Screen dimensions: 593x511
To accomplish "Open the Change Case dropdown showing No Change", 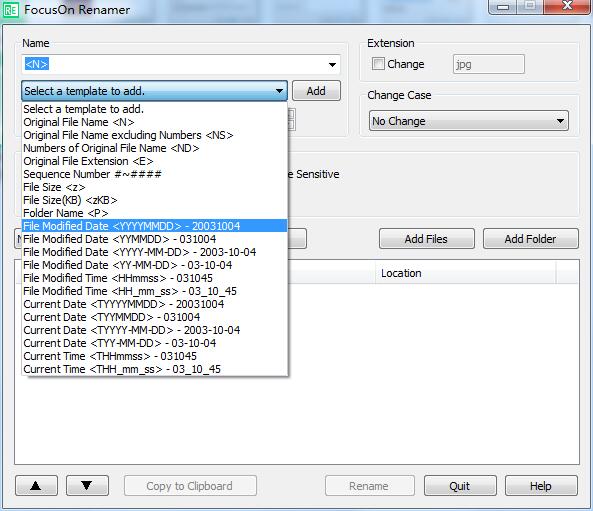I will [469, 121].
